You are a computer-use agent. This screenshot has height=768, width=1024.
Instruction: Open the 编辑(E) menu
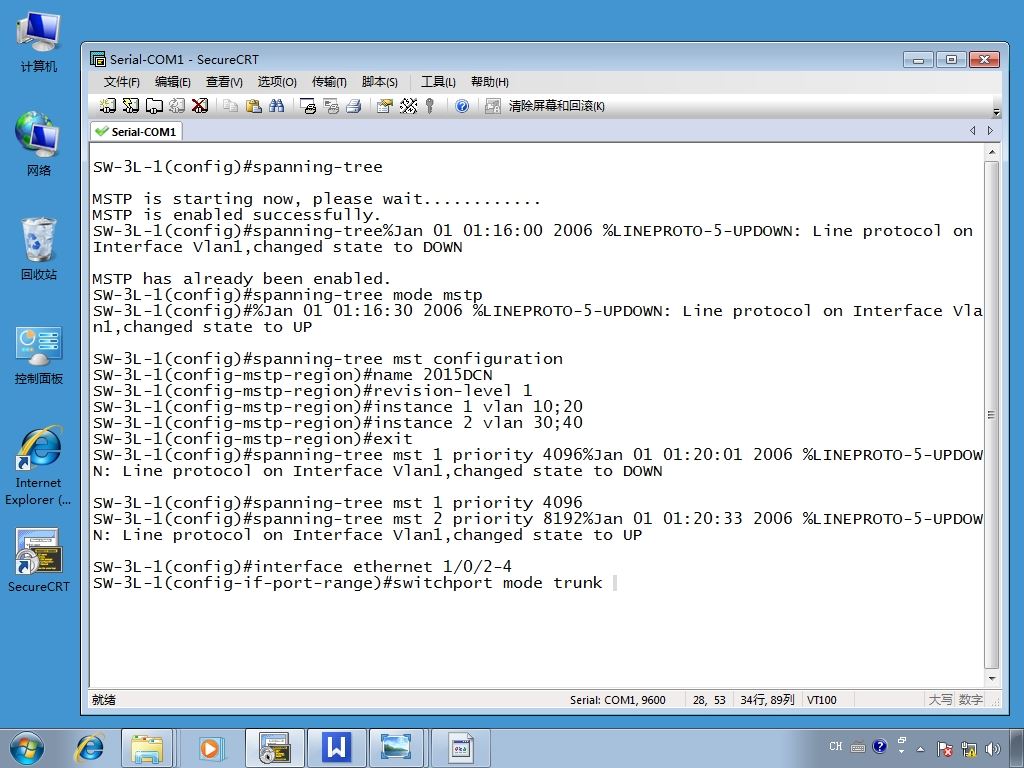pyautogui.click(x=172, y=82)
